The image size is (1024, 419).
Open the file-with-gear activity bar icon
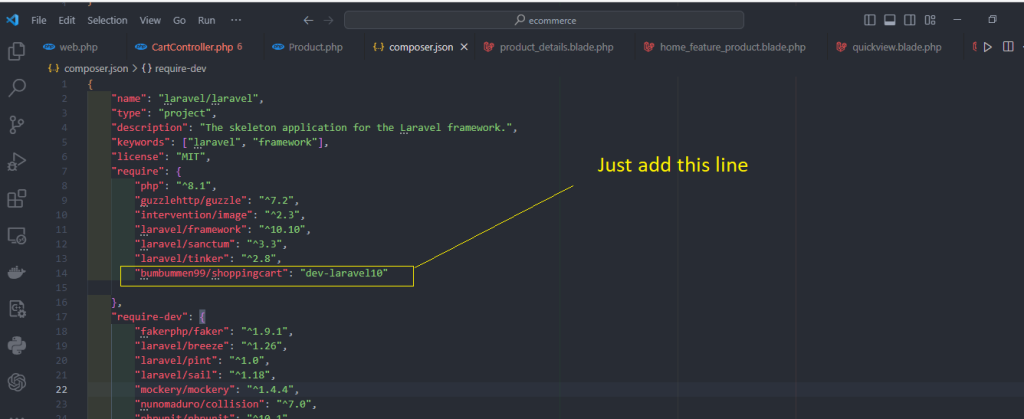(x=16, y=308)
